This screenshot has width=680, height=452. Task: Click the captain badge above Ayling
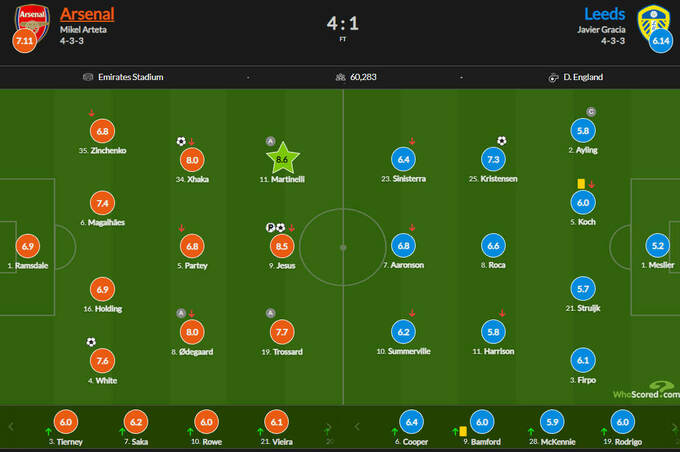[x=591, y=112]
